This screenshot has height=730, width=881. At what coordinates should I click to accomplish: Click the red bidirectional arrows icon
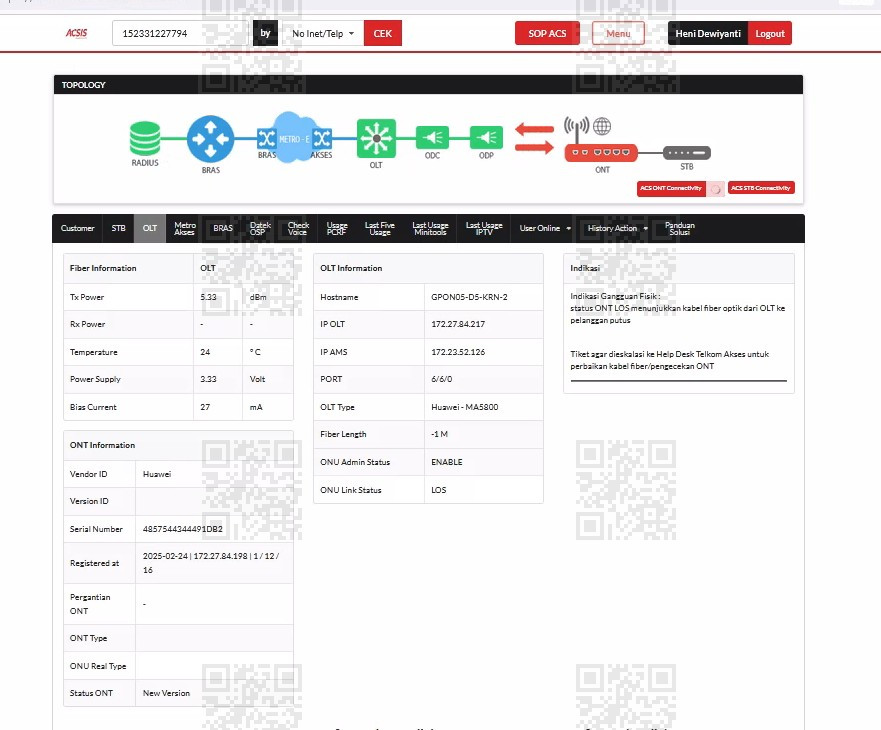tap(534, 138)
